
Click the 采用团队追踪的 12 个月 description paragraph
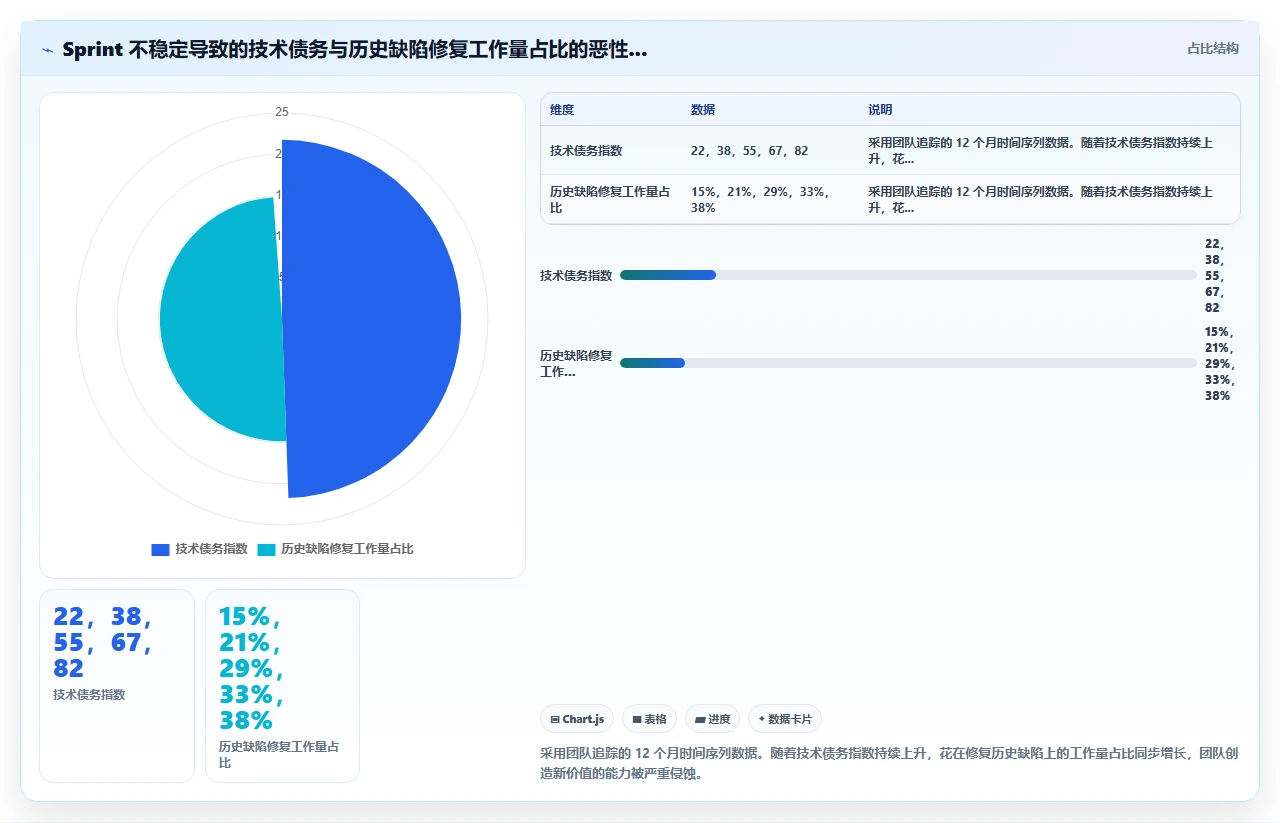[x=889, y=763]
